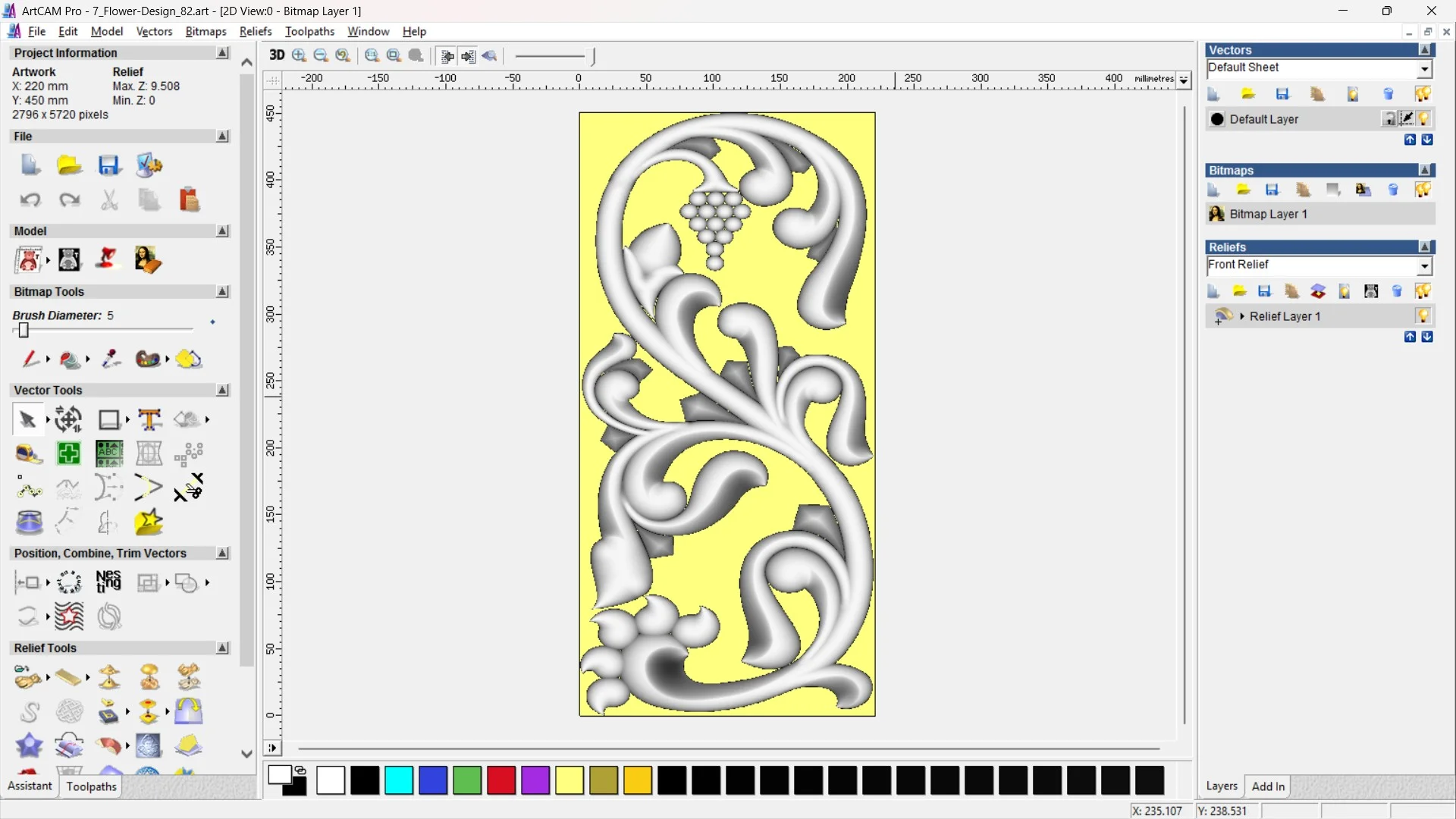Open the Create Star vector tool

pyautogui.click(x=149, y=522)
